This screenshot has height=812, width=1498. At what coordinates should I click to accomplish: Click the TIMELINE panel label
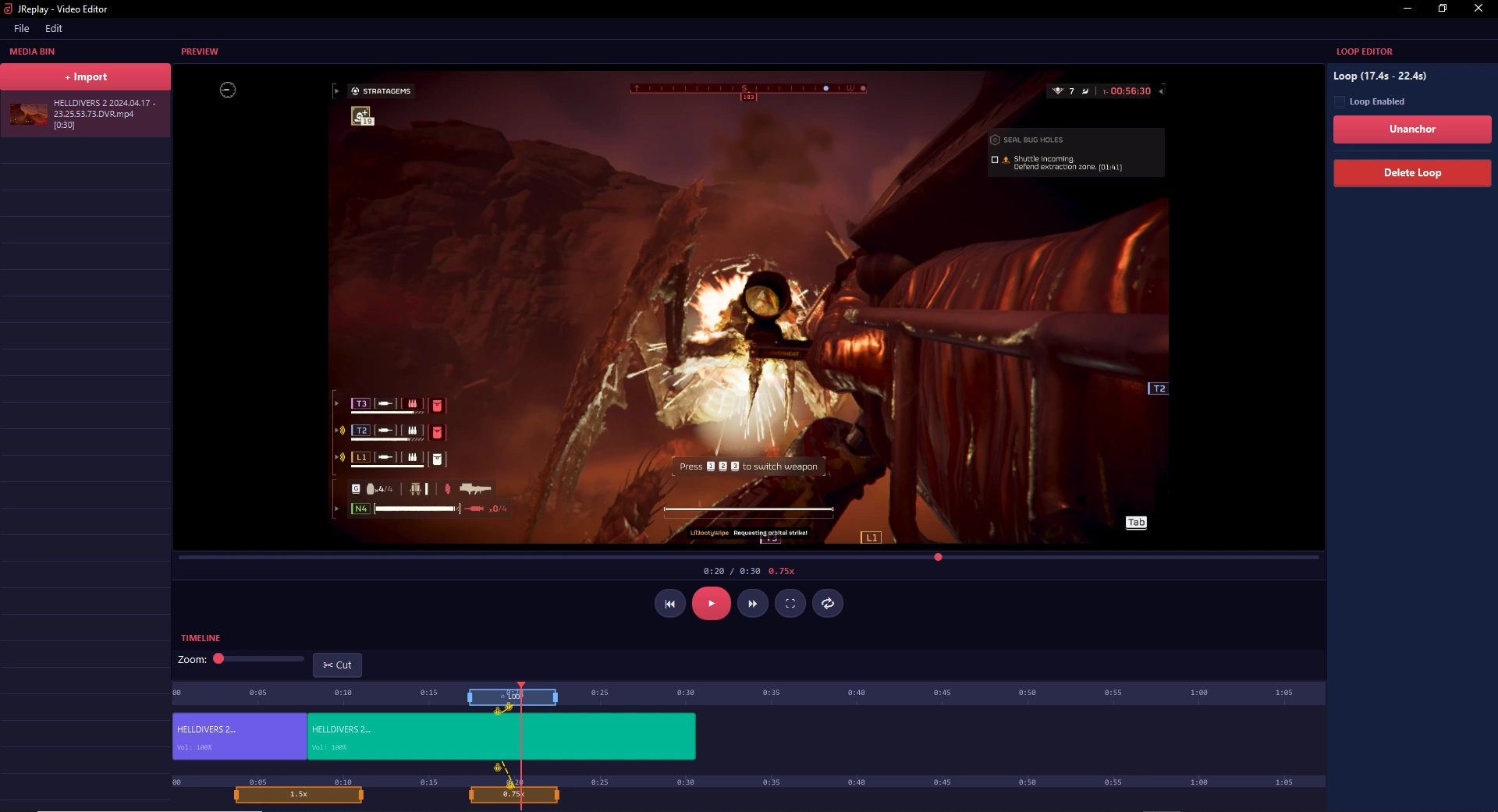pos(201,638)
